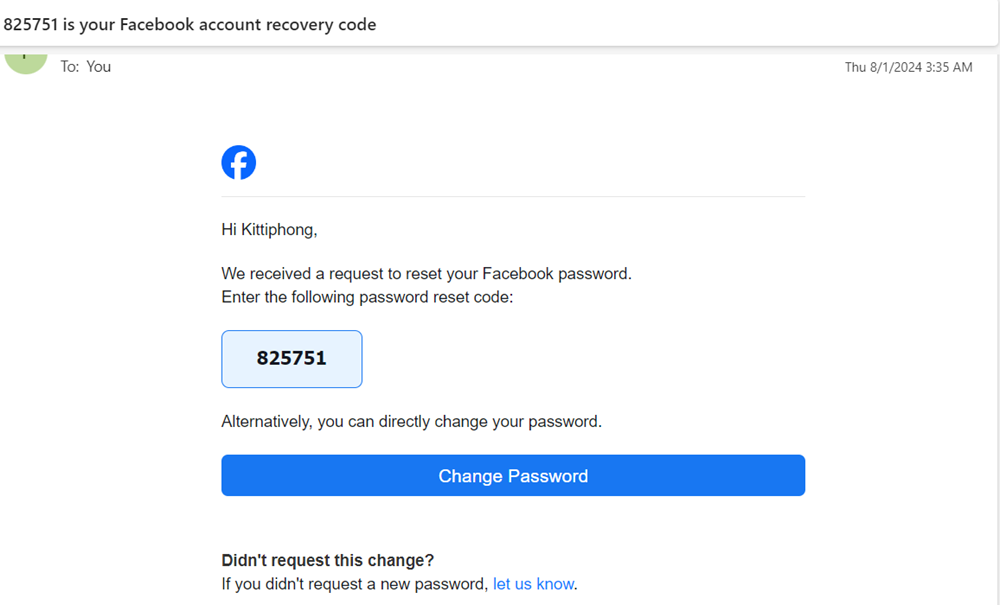Click "If you didn't request a new password" text
Screen dimensions: 1000x605
point(355,584)
